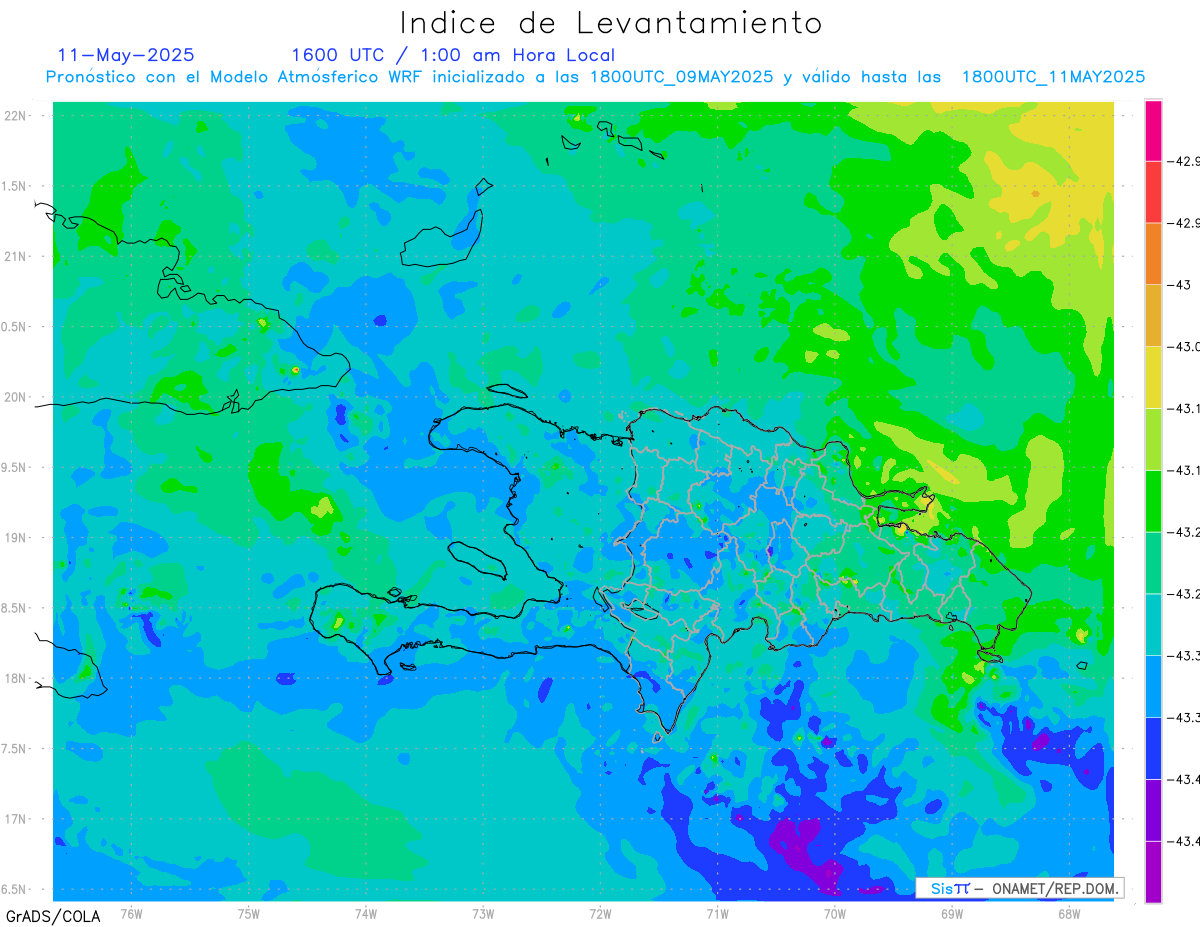Click the "0.5N" latitude label
Image resolution: width=1200 pixels, height=927 pixels.
click(x=15, y=327)
